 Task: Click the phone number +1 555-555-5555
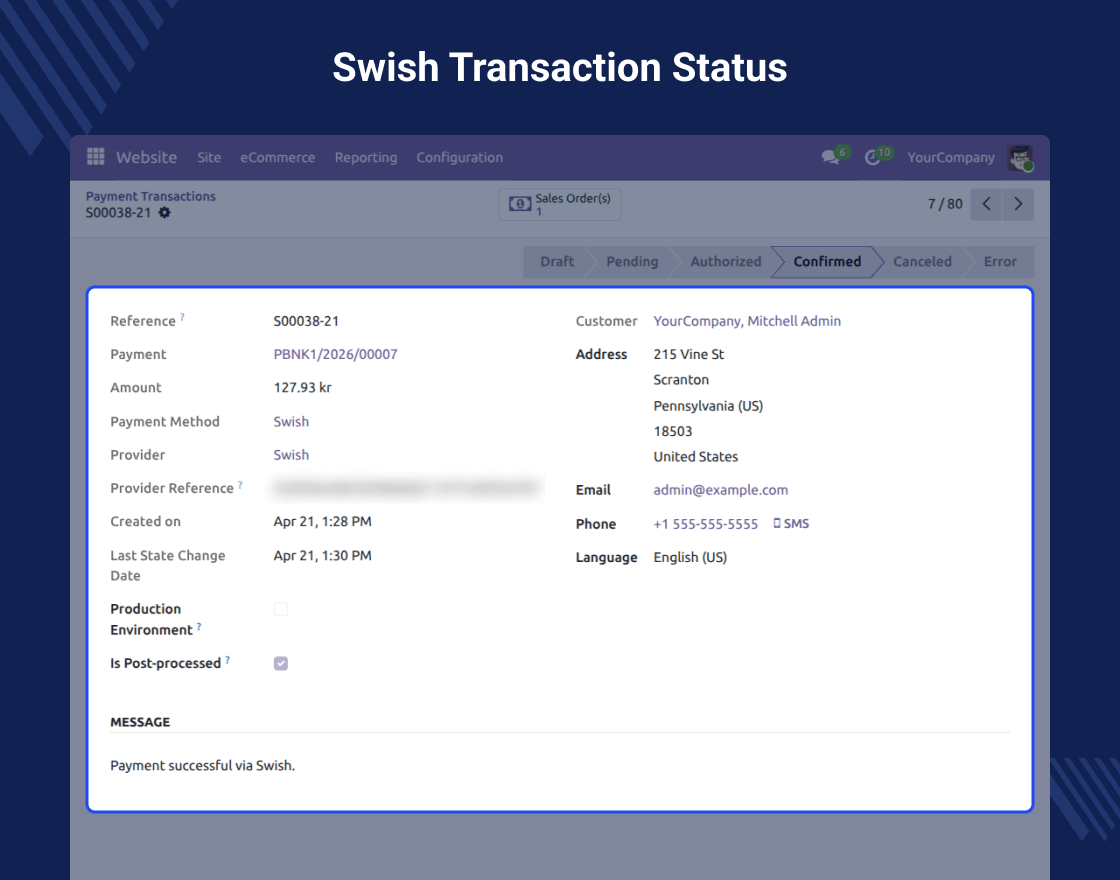(x=706, y=524)
